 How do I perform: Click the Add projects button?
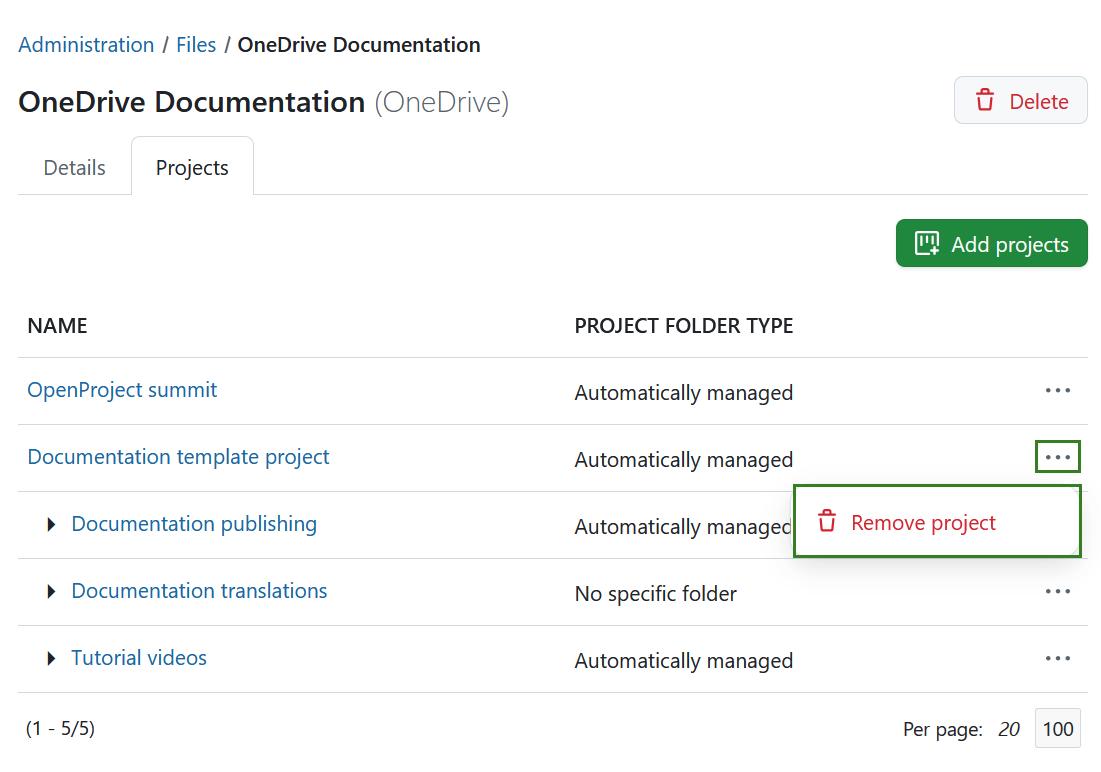(991, 242)
